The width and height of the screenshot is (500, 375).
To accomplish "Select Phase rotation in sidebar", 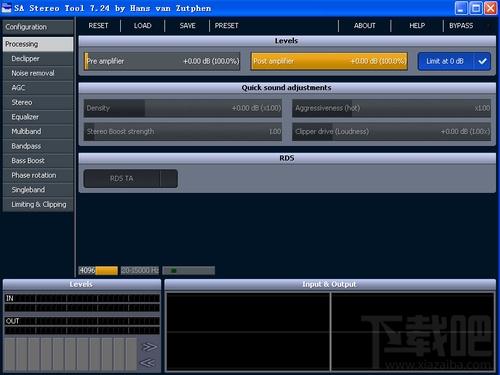I will click(x=38, y=175).
